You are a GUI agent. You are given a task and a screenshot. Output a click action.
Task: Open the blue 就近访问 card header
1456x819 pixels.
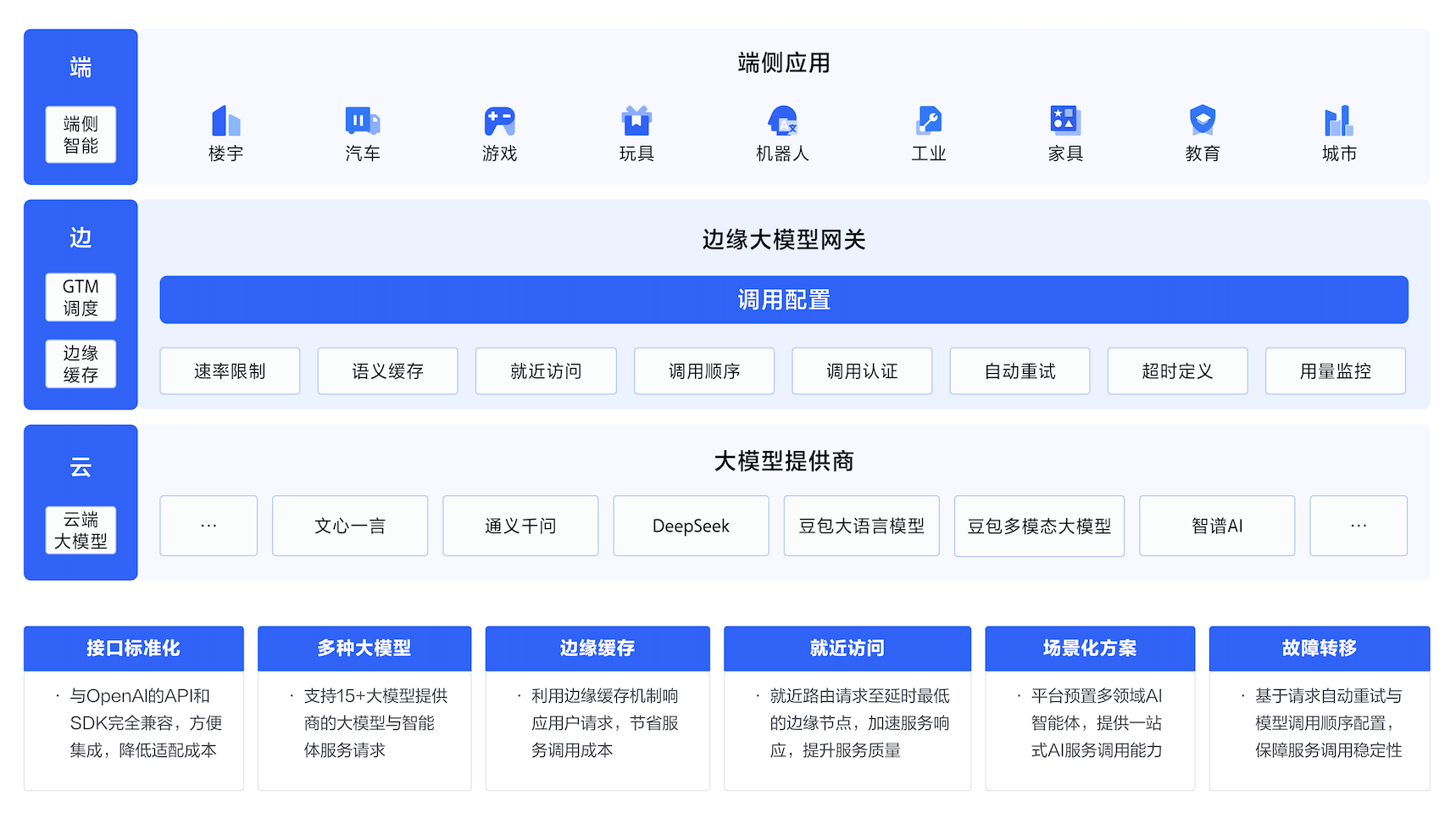847,649
